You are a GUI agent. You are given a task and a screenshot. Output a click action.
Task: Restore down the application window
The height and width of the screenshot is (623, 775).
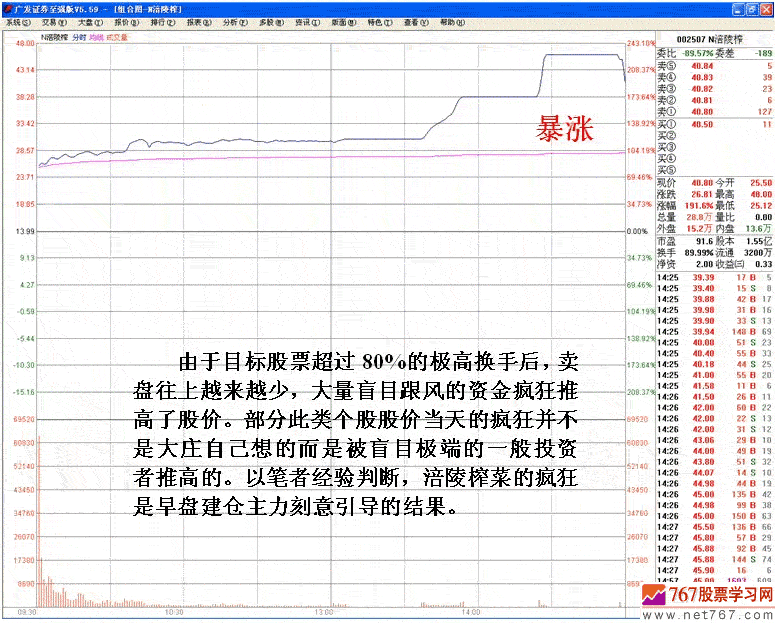pos(752,7)
